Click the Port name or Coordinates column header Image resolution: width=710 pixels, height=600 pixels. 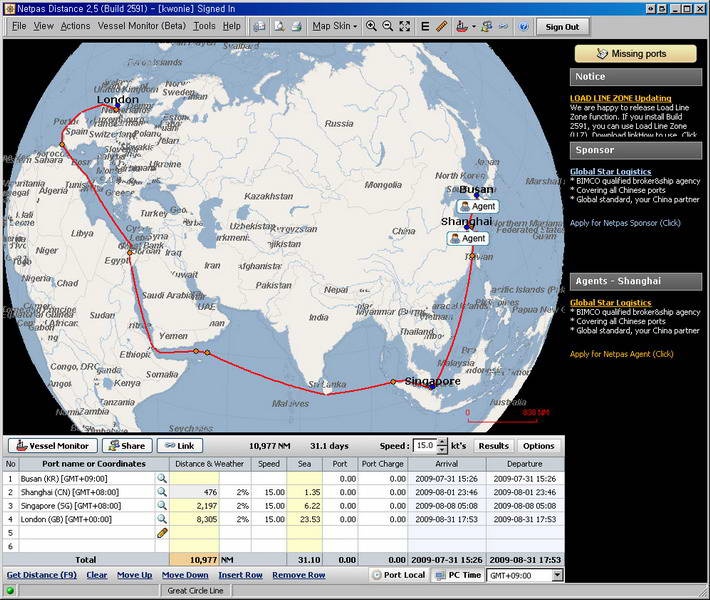[94, 464]
